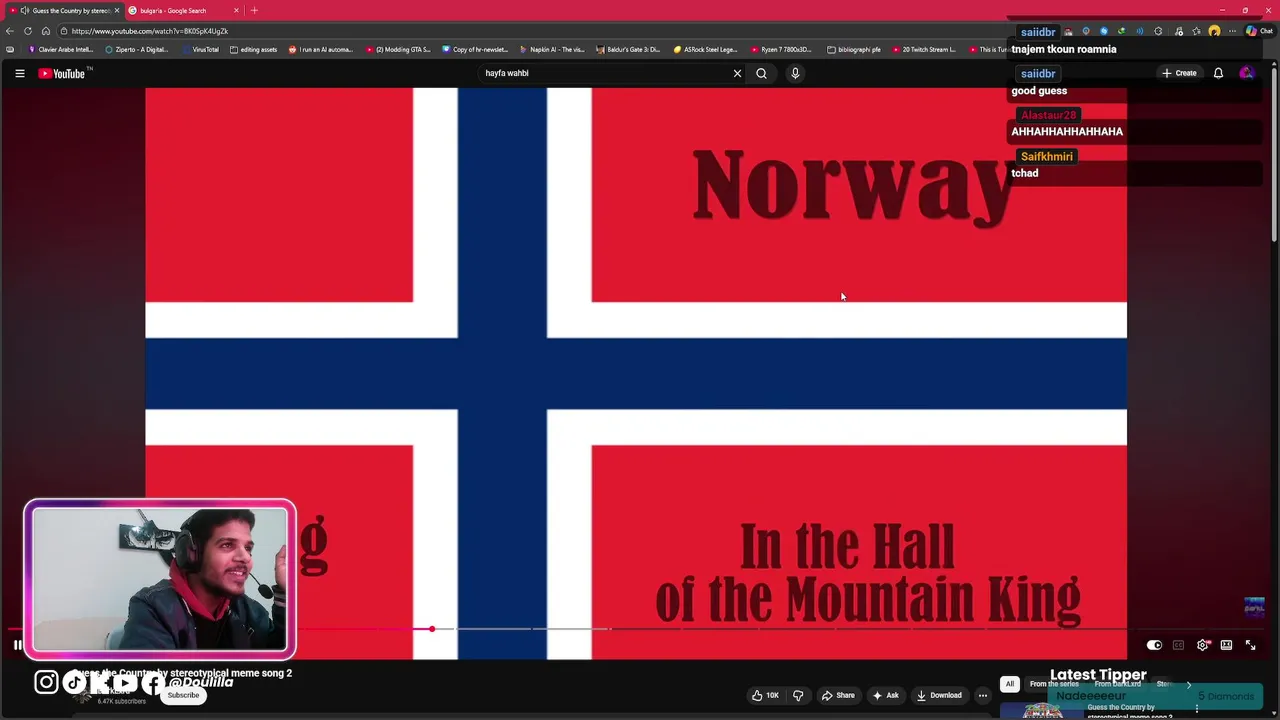Open the Clavier Arabe bookmark
Viewport: 1280px width, 720px height.
[x=61, y=49]
